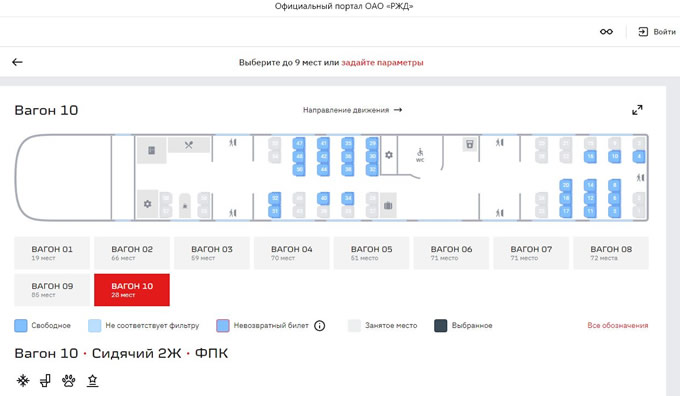Select free seat 30
680x396 pixels.
372,156
